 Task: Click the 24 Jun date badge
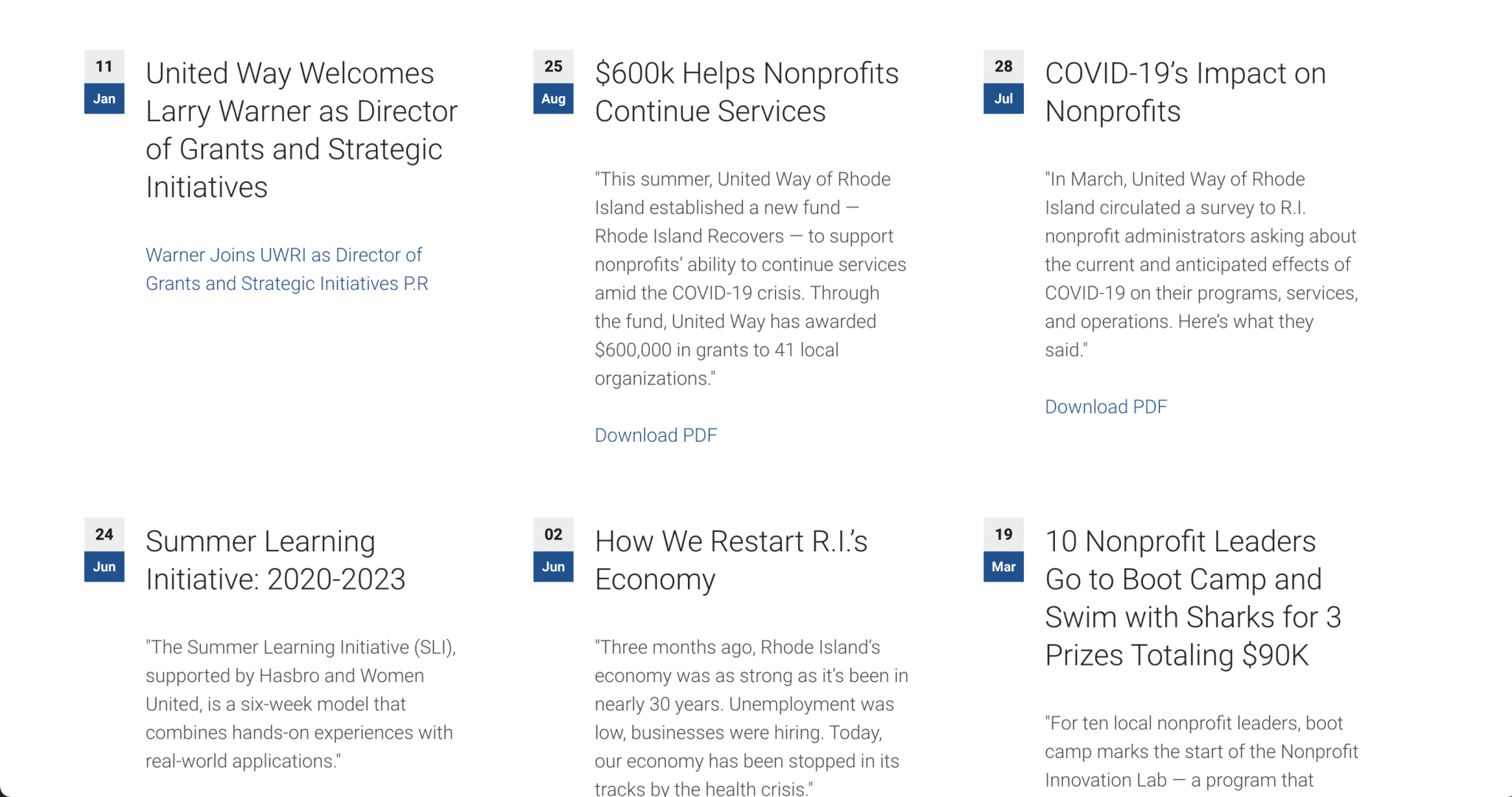click(x=104, y=550)
